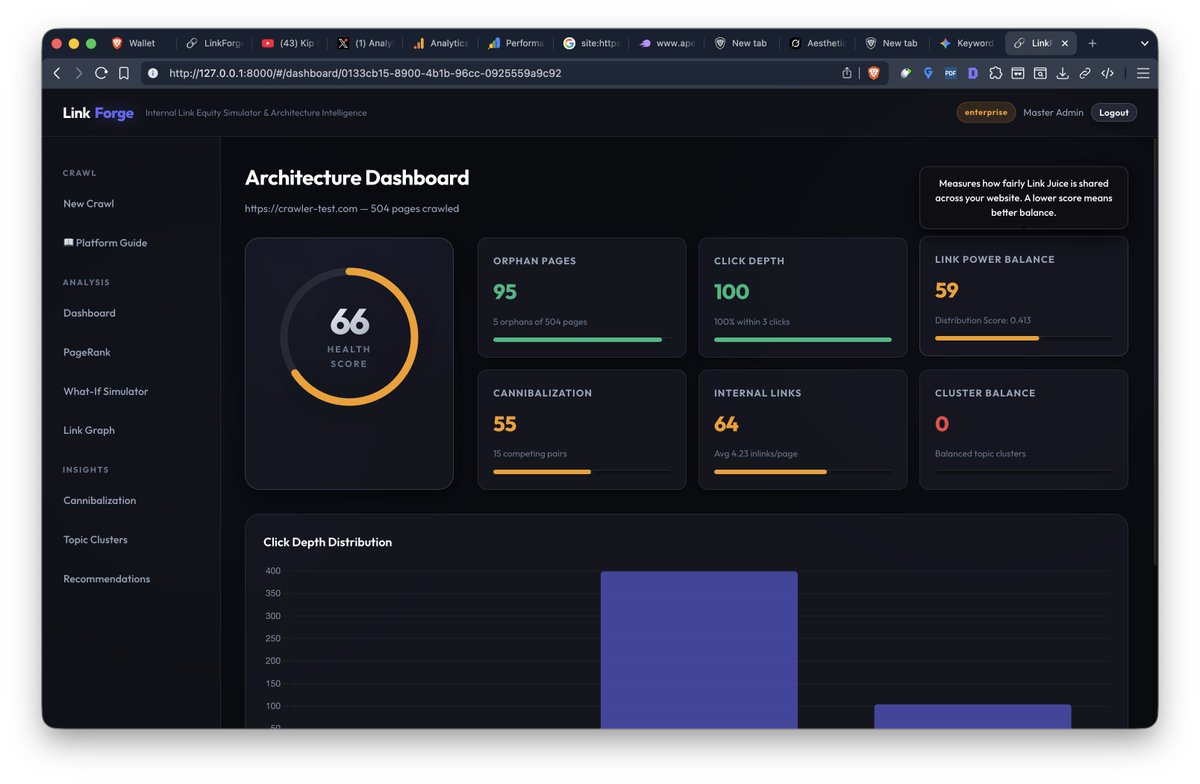Click the shorter right bar in chart
This screenshot has width=1200, height=784.
point(972,716)
